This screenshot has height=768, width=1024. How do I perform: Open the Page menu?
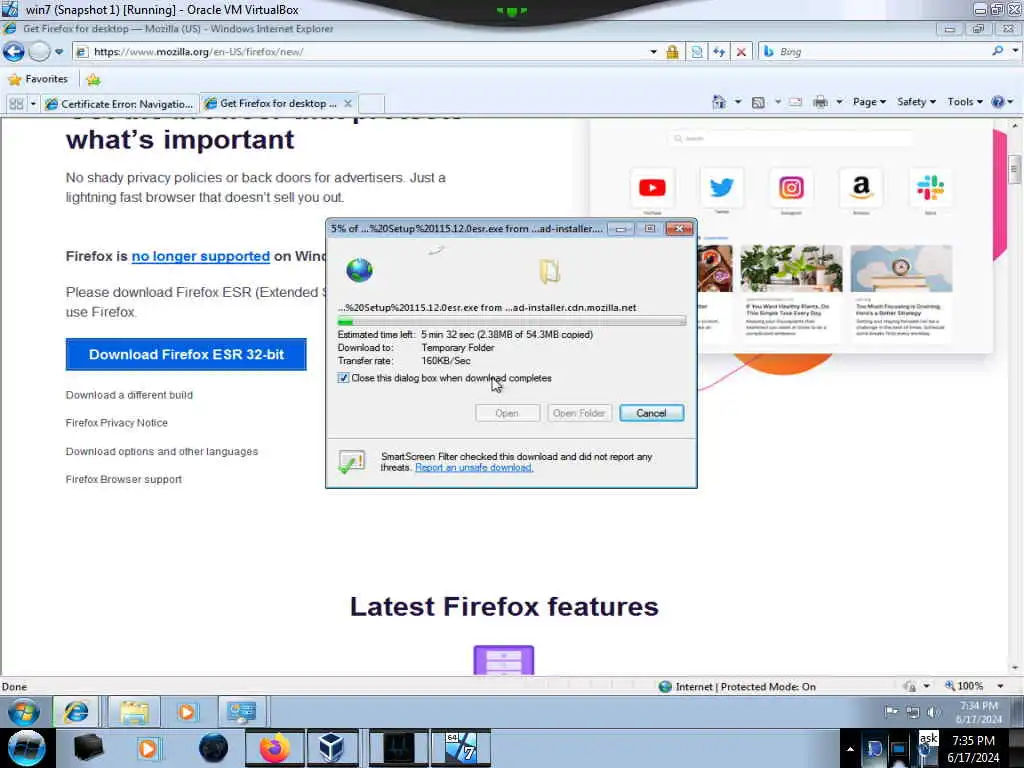[869, 102]
